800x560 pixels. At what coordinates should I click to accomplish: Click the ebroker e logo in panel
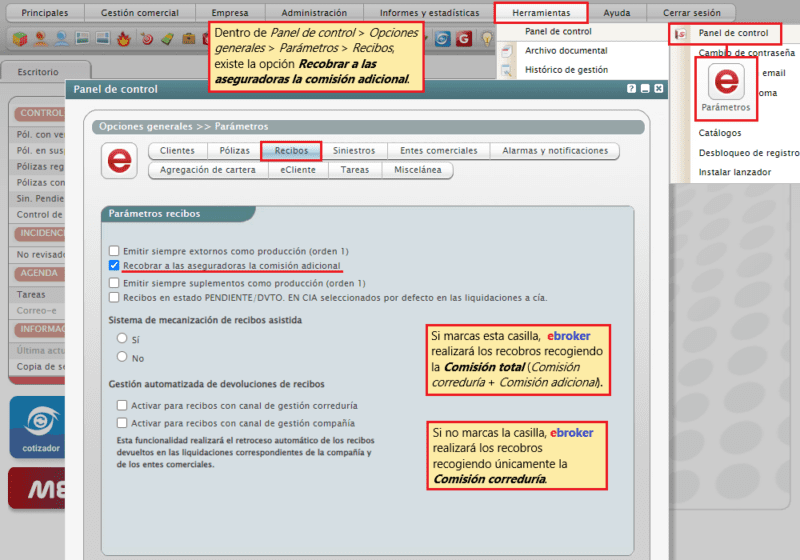119,161
